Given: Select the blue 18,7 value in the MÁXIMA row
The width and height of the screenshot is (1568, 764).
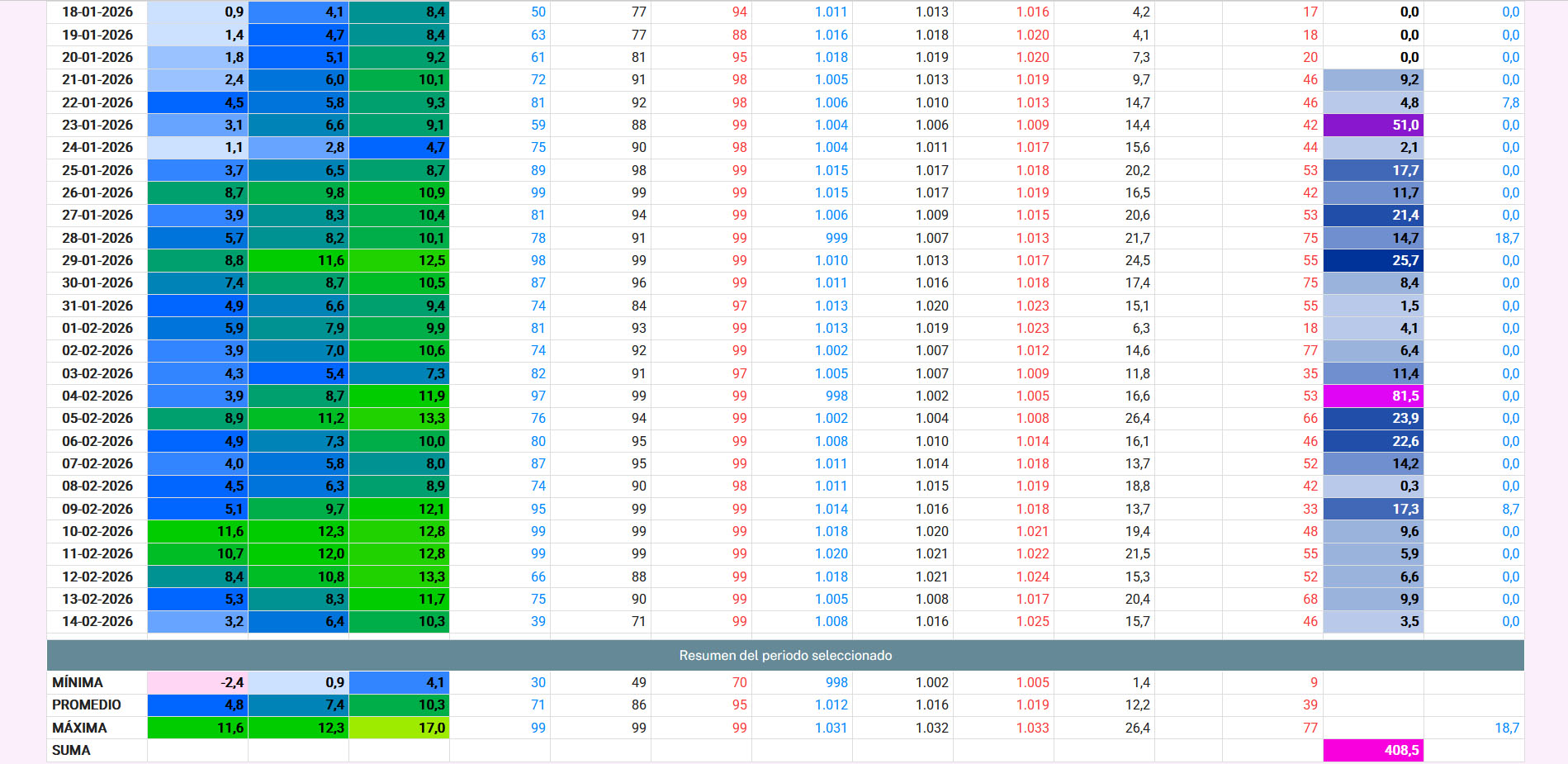Looking at the screenshot, I should (1506, 728).
